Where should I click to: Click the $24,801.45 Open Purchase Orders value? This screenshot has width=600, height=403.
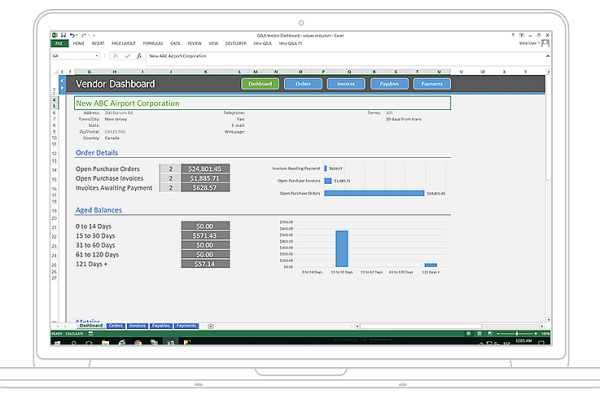[205, 169]
